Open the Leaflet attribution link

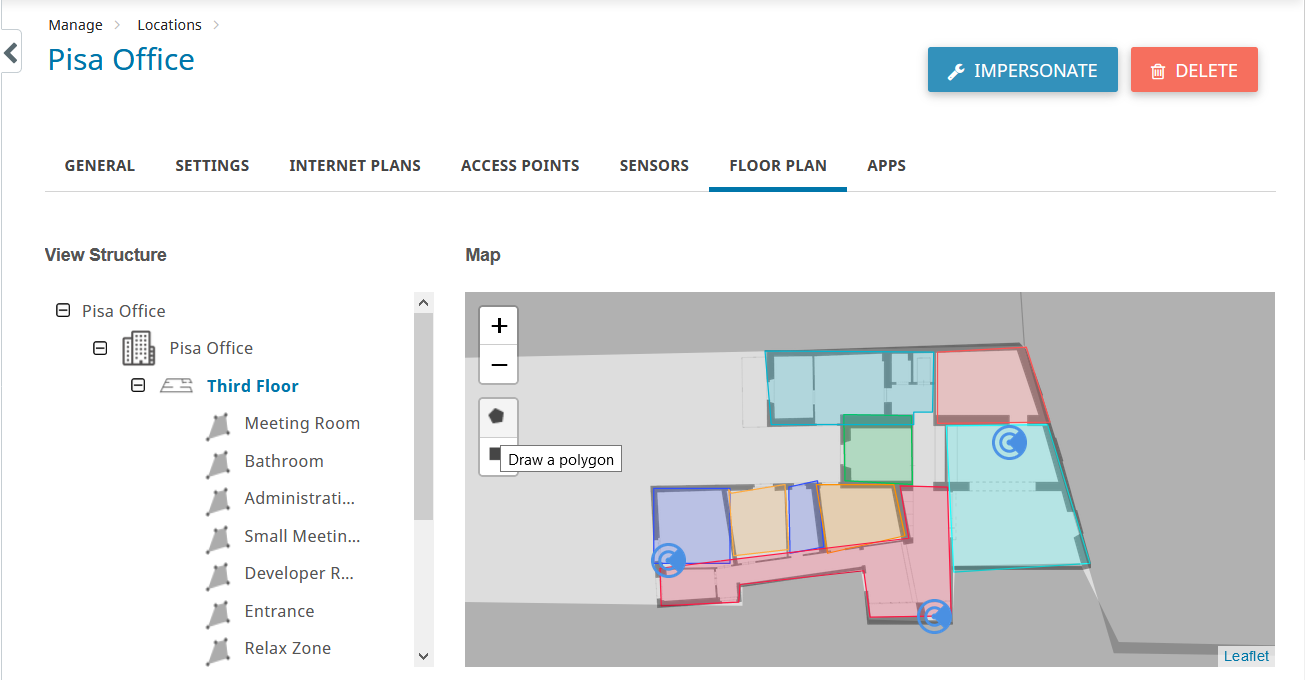tap(1246, 656)
